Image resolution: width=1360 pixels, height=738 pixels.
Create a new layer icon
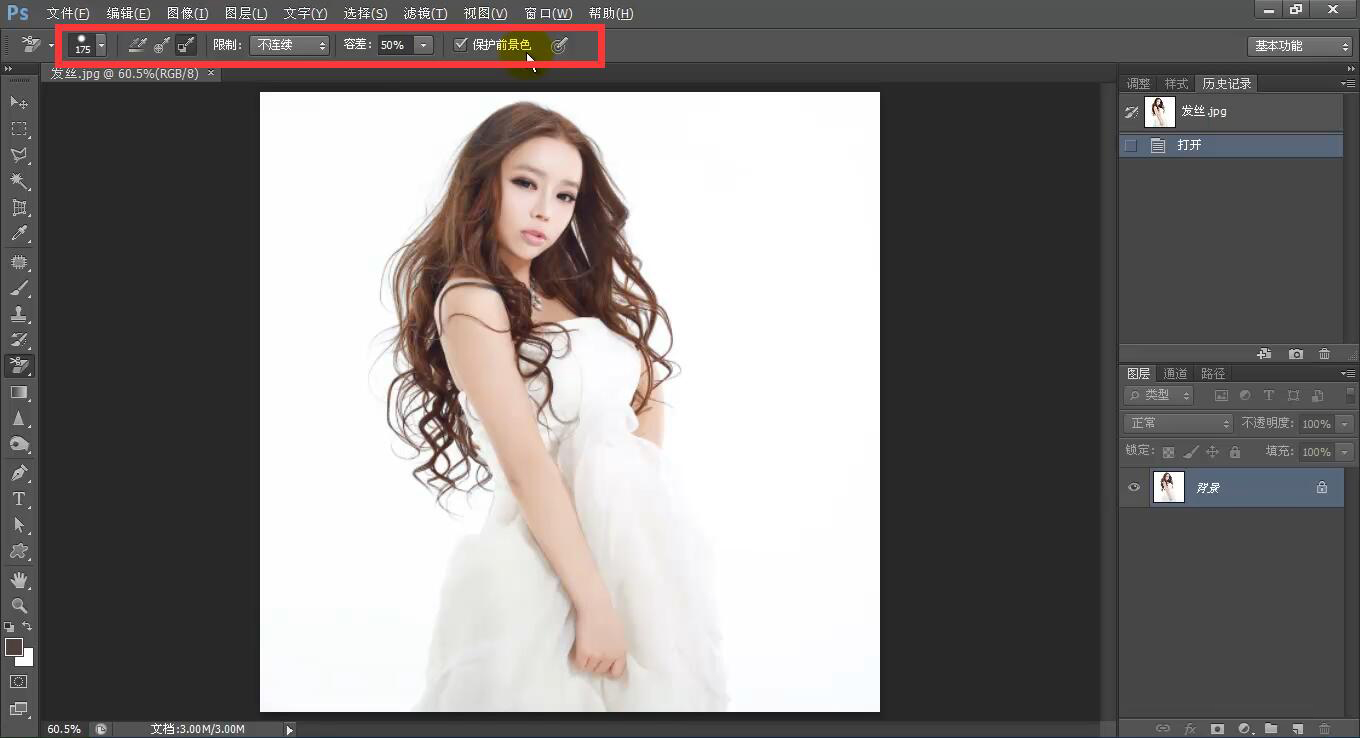click(1297, 729)
